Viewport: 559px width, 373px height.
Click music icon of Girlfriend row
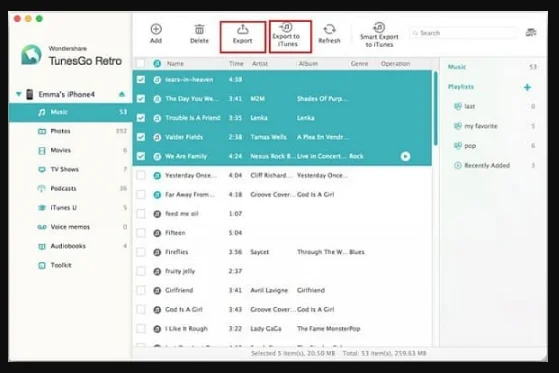click(x=157, y=290)
